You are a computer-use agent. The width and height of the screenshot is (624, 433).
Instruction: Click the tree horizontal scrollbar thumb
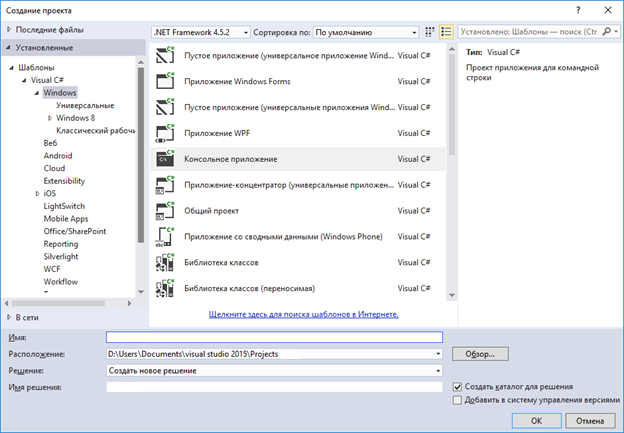point(58,303)
